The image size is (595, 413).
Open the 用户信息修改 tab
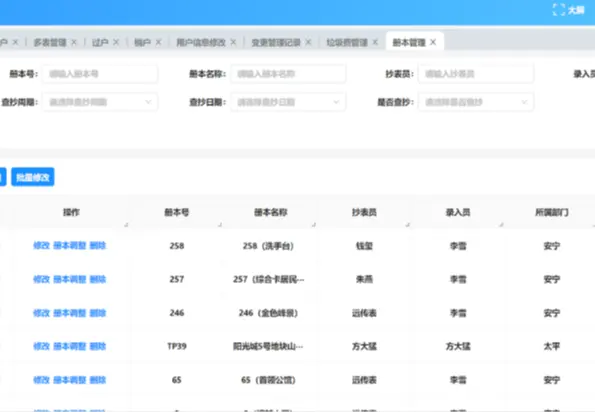201,42
